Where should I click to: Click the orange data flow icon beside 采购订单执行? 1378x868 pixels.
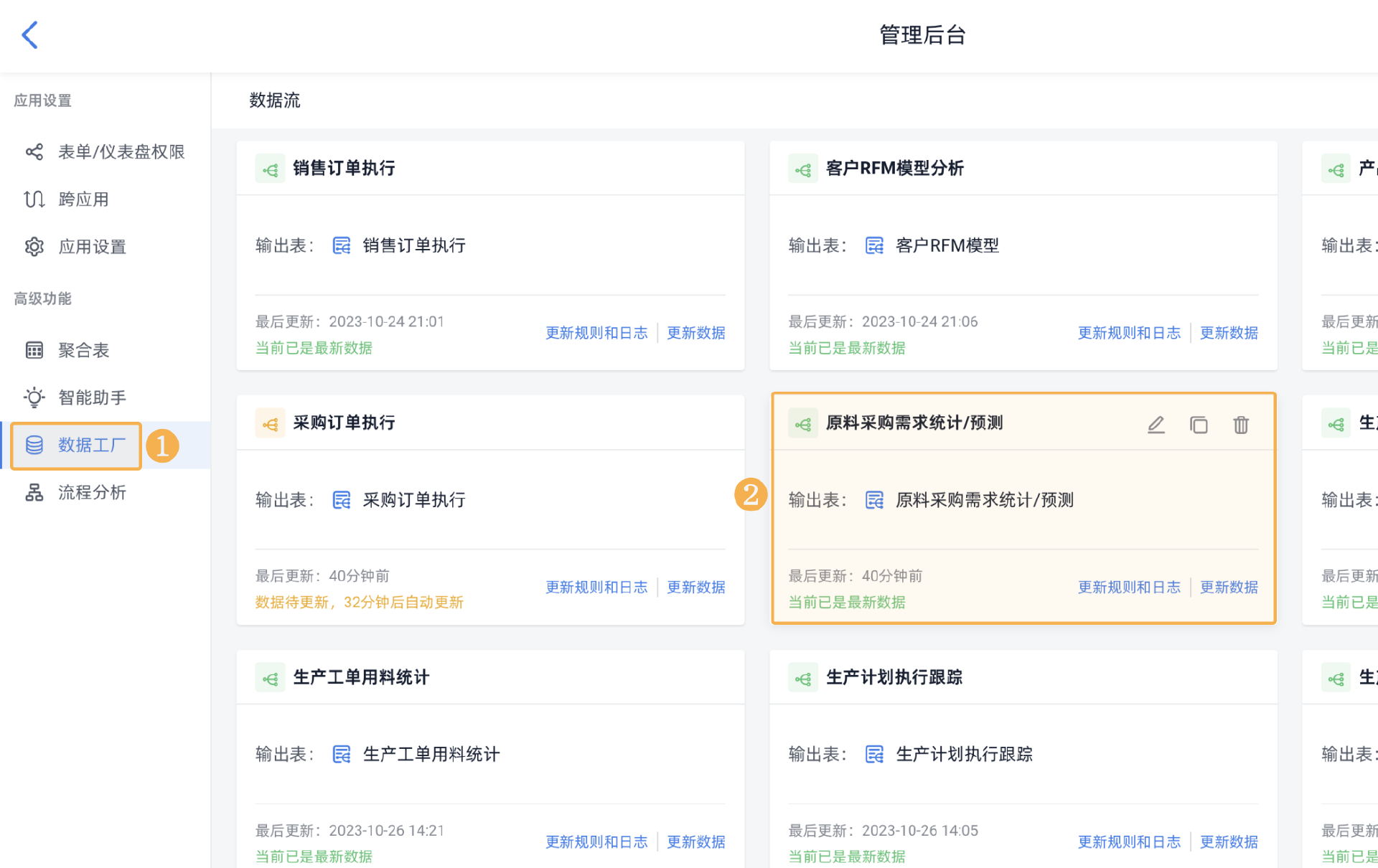[270, 424]
